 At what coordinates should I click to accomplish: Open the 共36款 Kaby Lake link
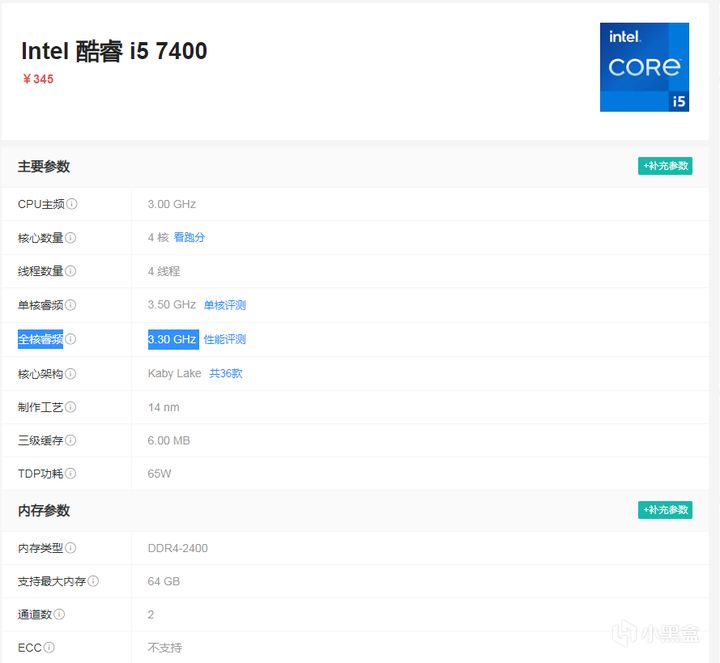[225, 373]
